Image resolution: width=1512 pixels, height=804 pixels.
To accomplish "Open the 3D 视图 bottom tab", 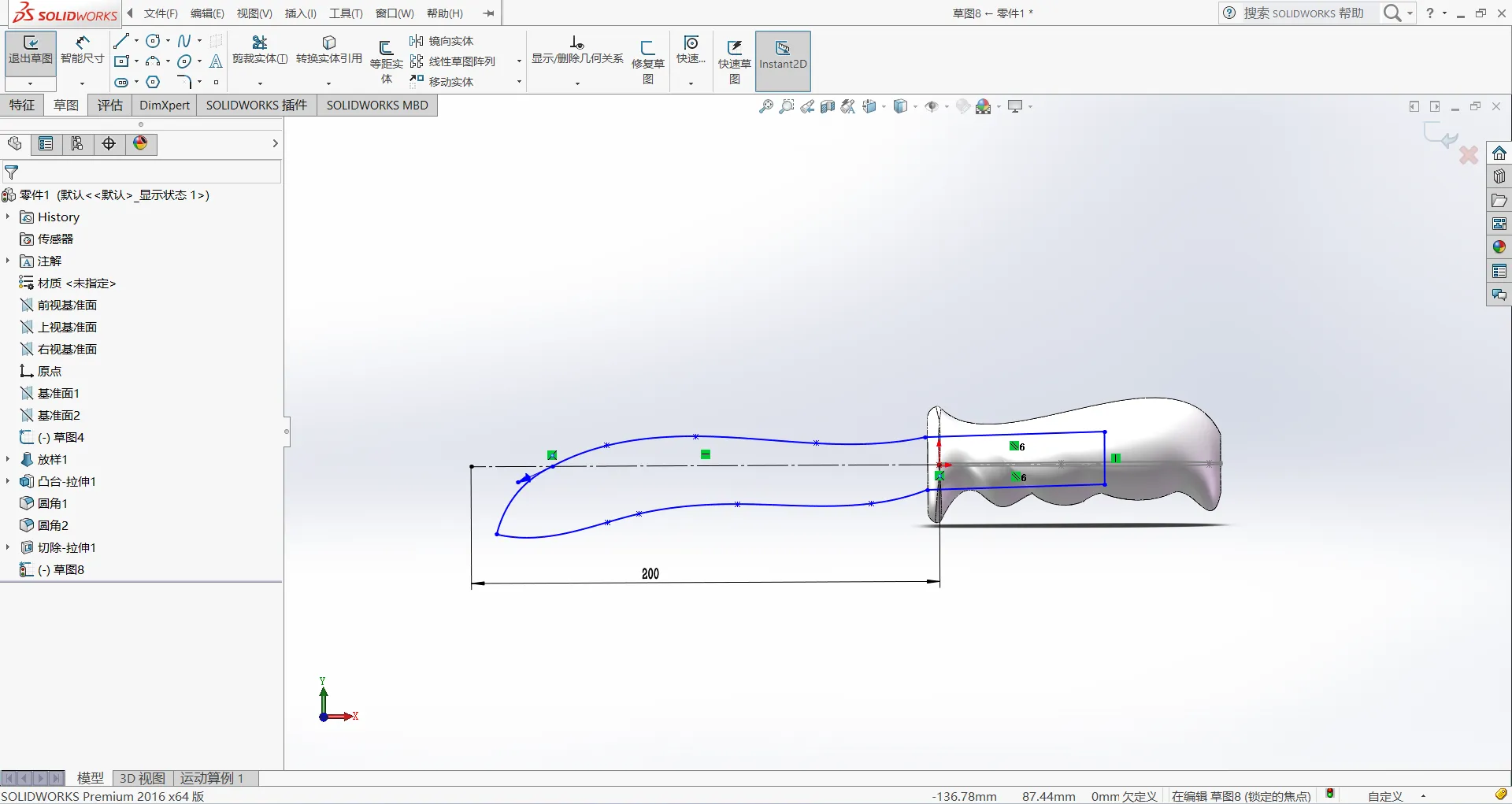I will point(142,778).
